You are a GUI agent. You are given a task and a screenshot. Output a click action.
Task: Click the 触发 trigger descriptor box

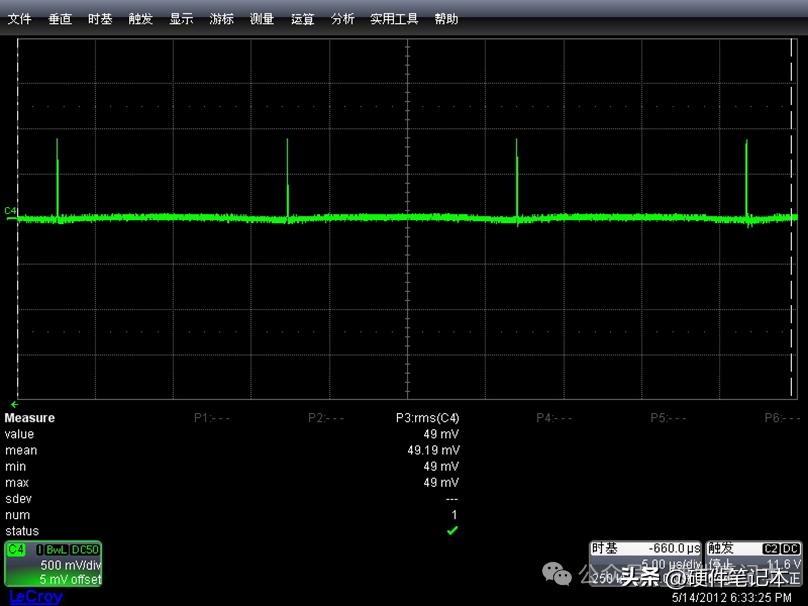point(754,563)
